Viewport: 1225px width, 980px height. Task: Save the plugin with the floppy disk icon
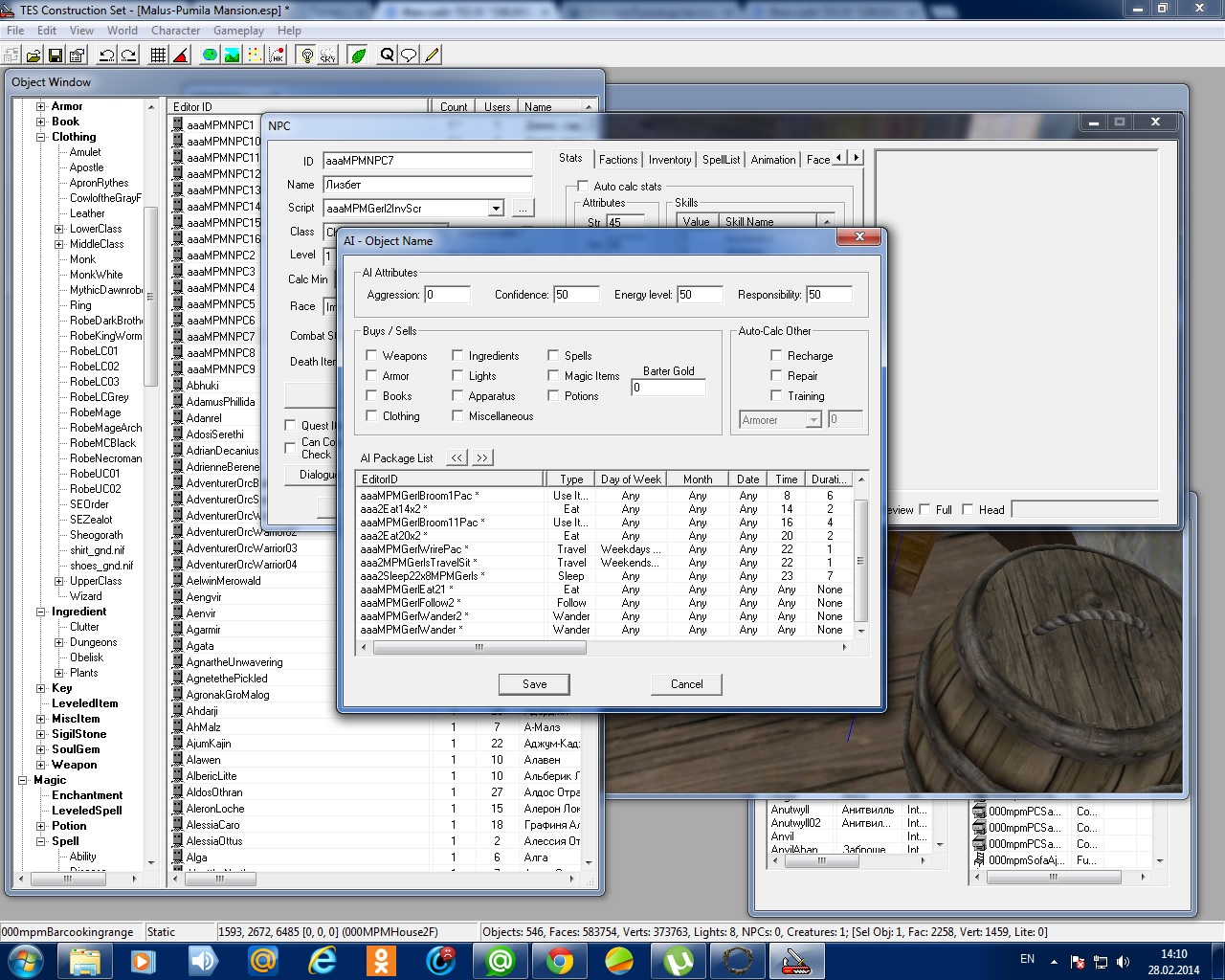pyautogui.click(x=56, y=56)
